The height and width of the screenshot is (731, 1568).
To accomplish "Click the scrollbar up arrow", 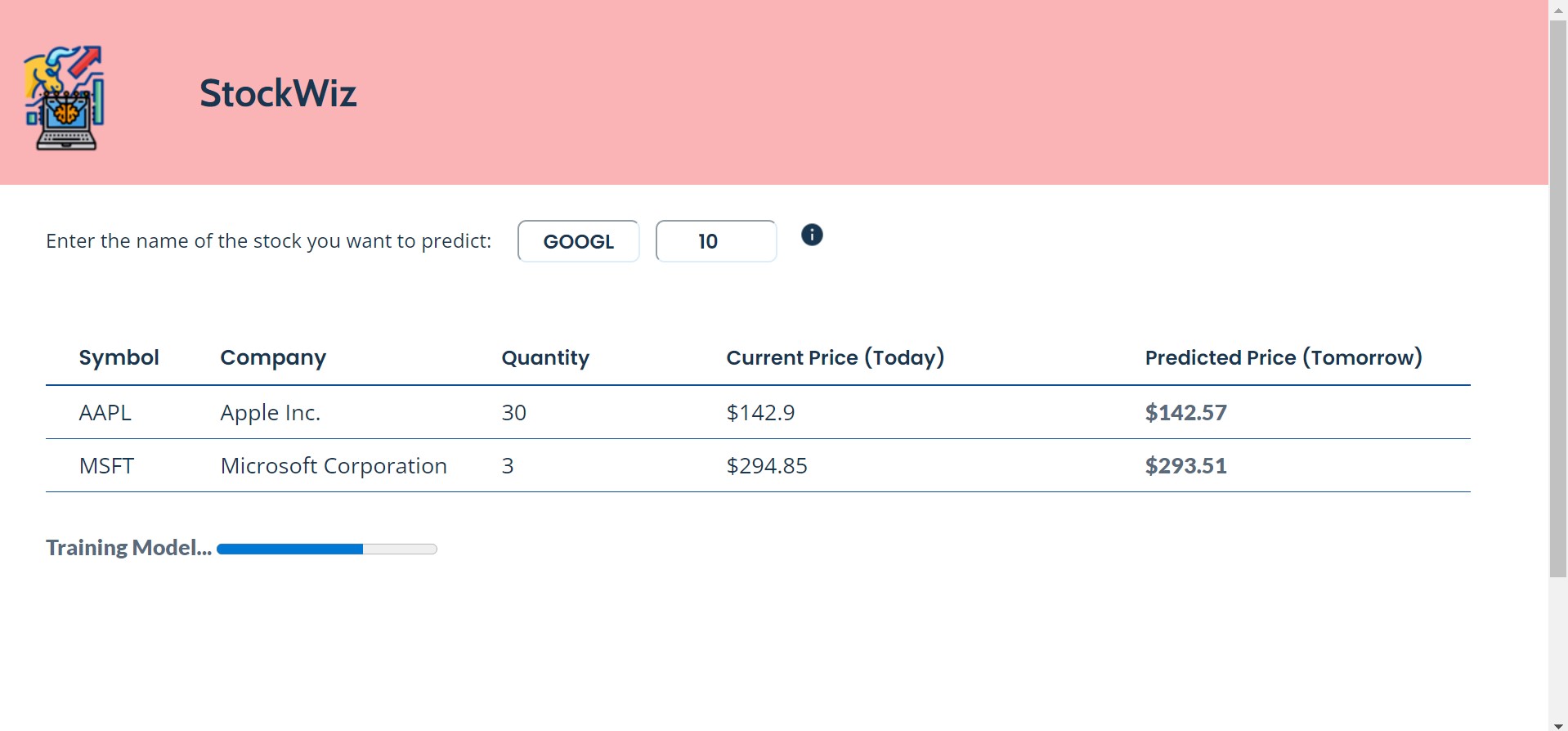I will pos(1558,8).
